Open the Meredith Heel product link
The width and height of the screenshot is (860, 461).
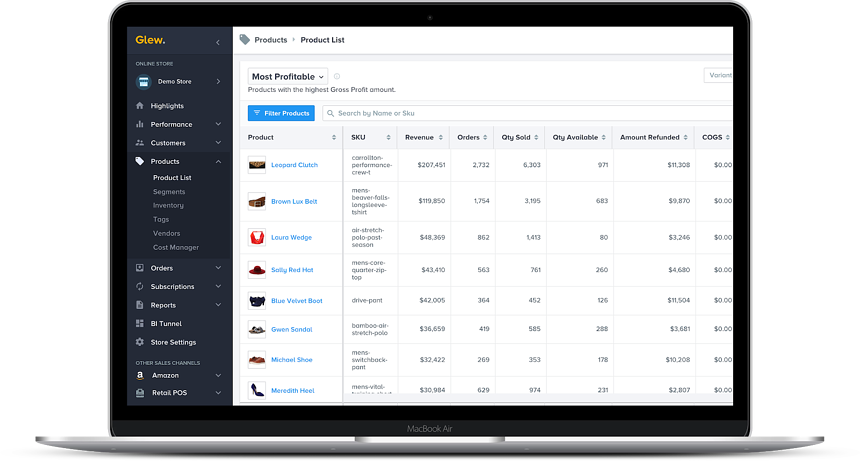[x=293, y=391]
